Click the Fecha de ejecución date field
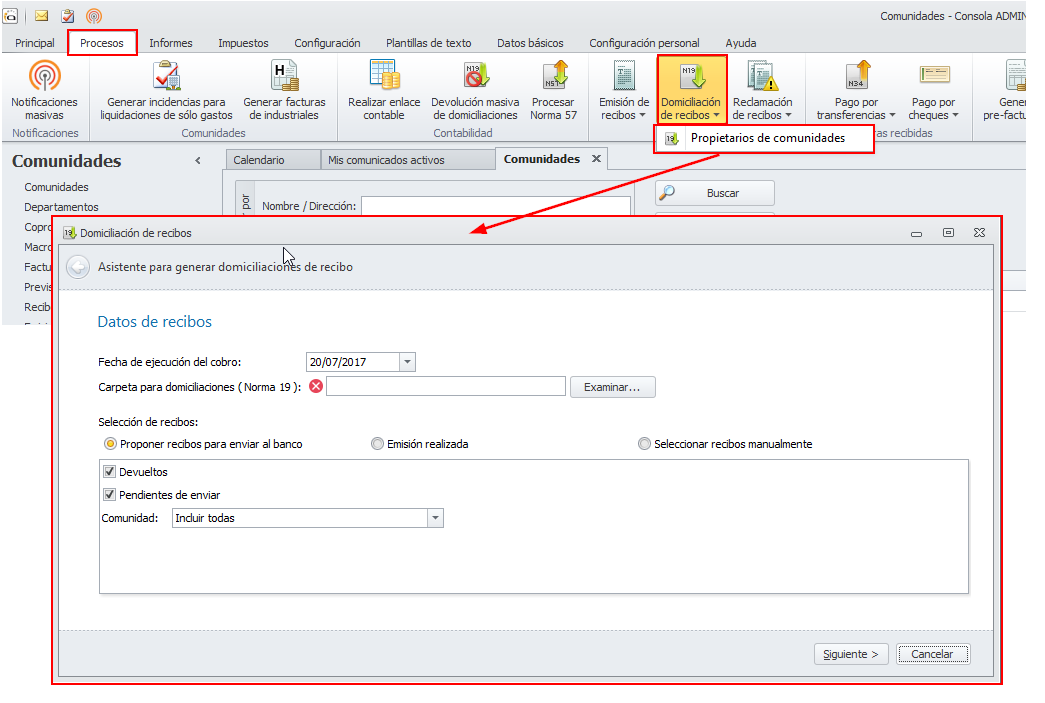Viewport: 1045px width, 703px height. [353, 362]
